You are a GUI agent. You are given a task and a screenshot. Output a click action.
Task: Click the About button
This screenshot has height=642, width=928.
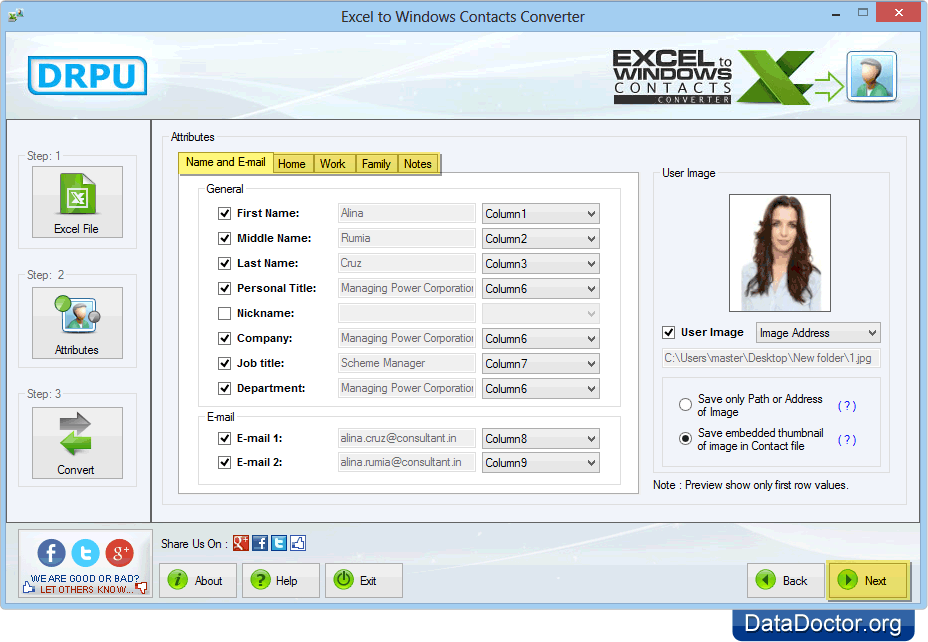pos(198,580)
